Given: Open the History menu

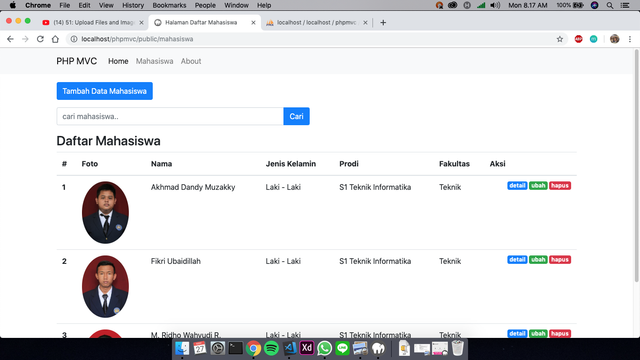Looking at the screenshot, I should click(133, 5).
